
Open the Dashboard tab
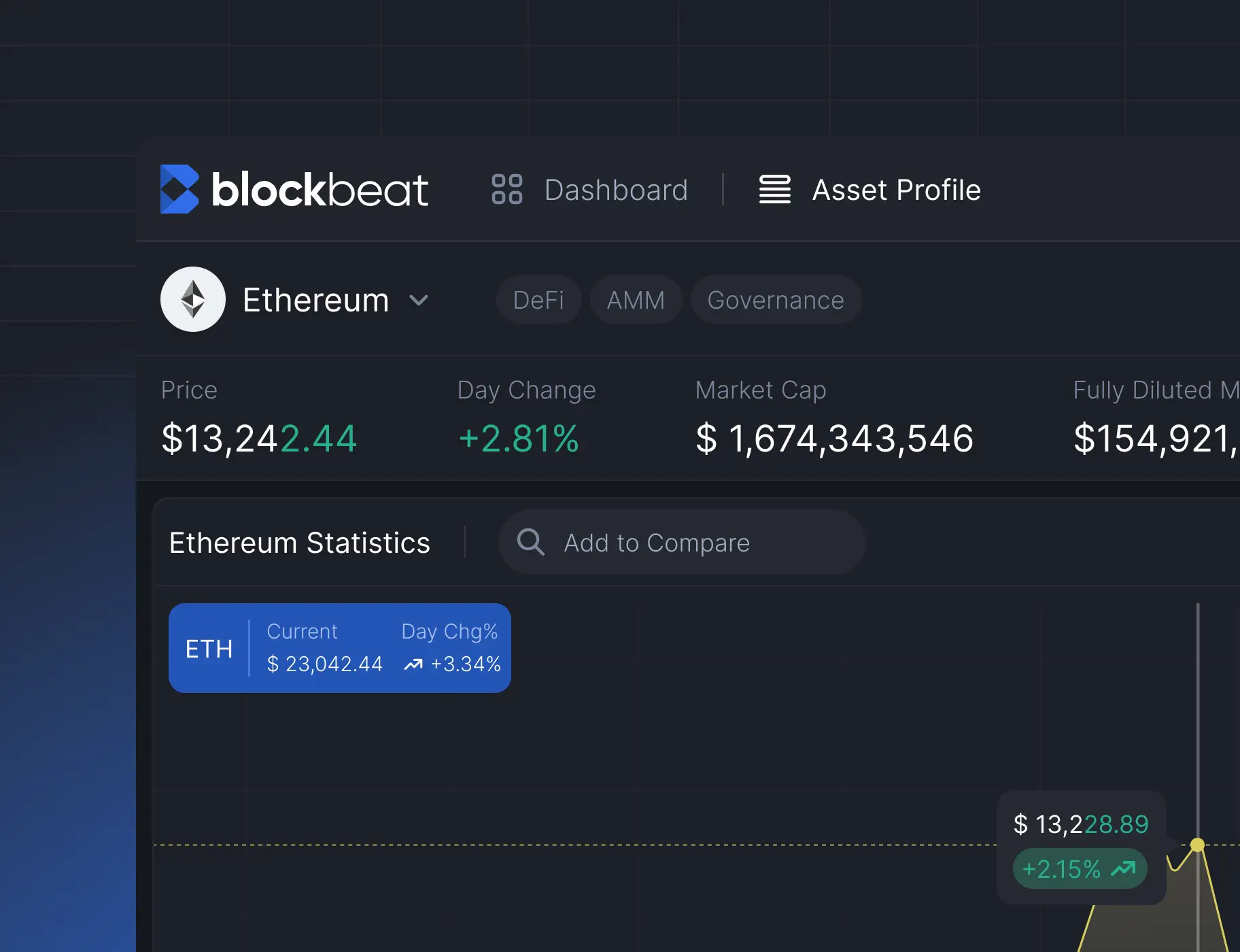pos(616,190)
